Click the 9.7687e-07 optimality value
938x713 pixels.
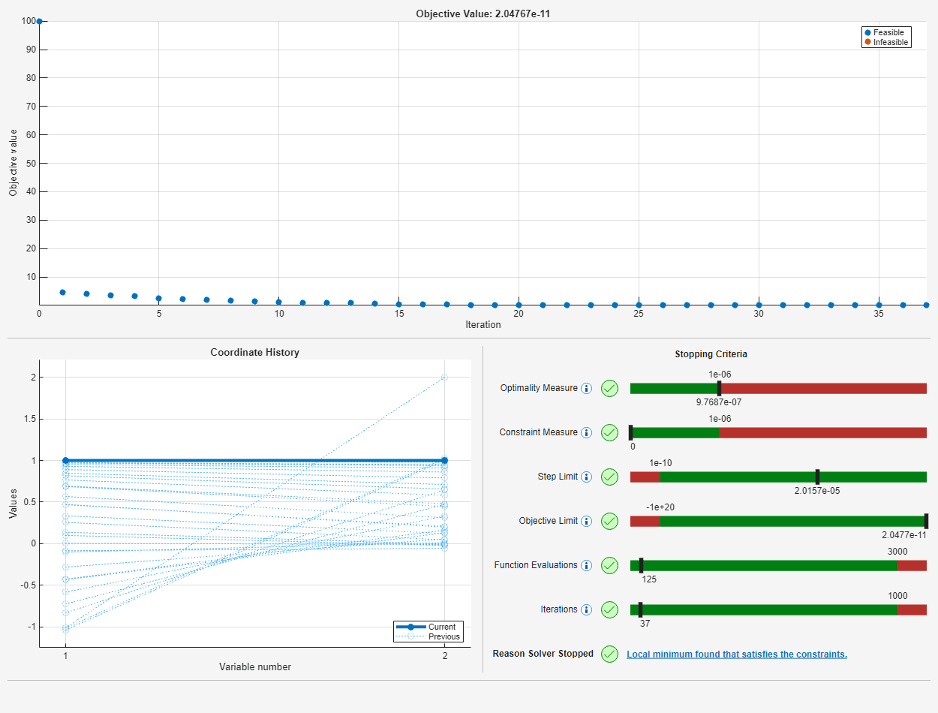click(x=718, y=402)
